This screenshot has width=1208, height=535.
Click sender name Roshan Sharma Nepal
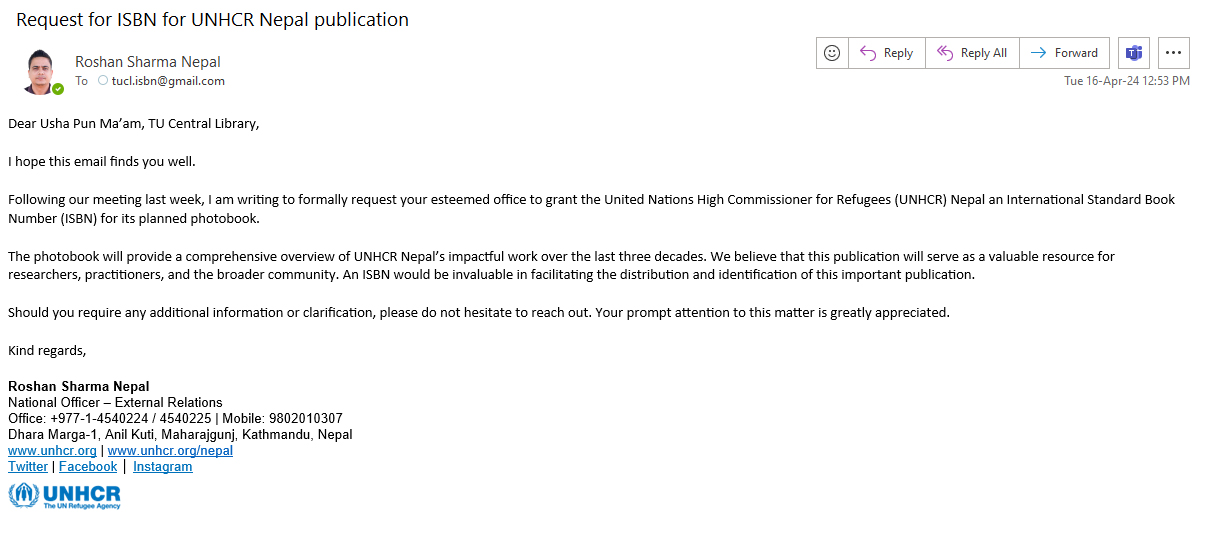click(x=148, y=62)
